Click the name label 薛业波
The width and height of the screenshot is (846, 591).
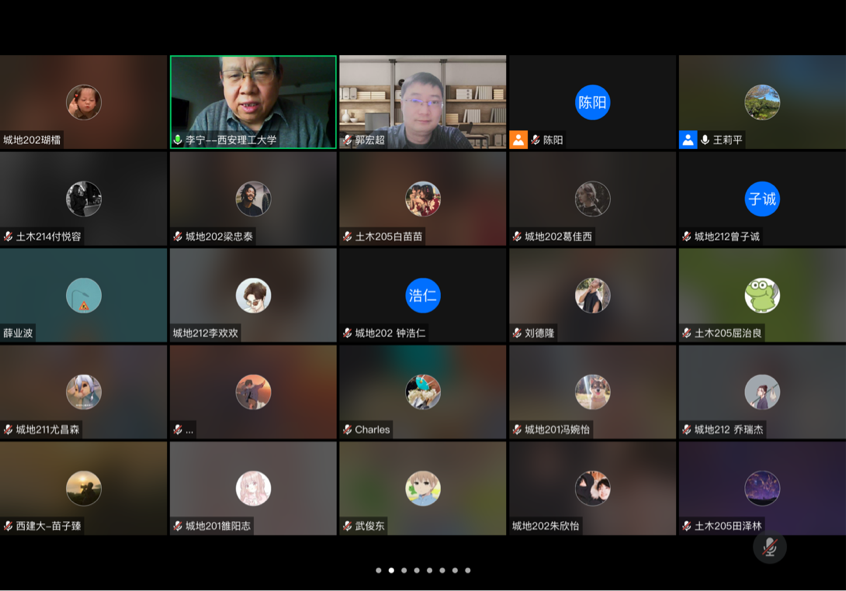pyautogui.click(x=18, y=333)
